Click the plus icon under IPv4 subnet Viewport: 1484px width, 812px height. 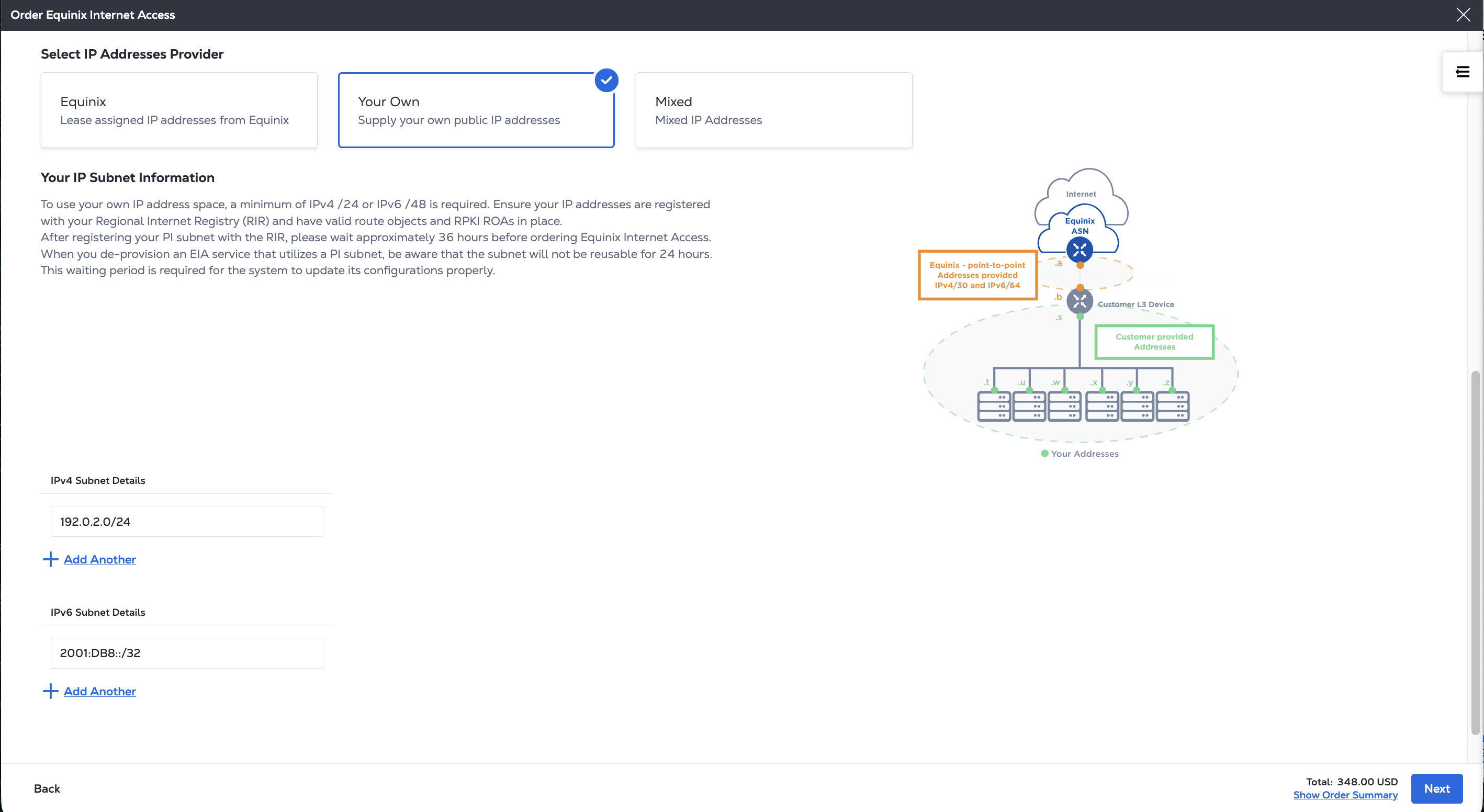pos(51,559)
